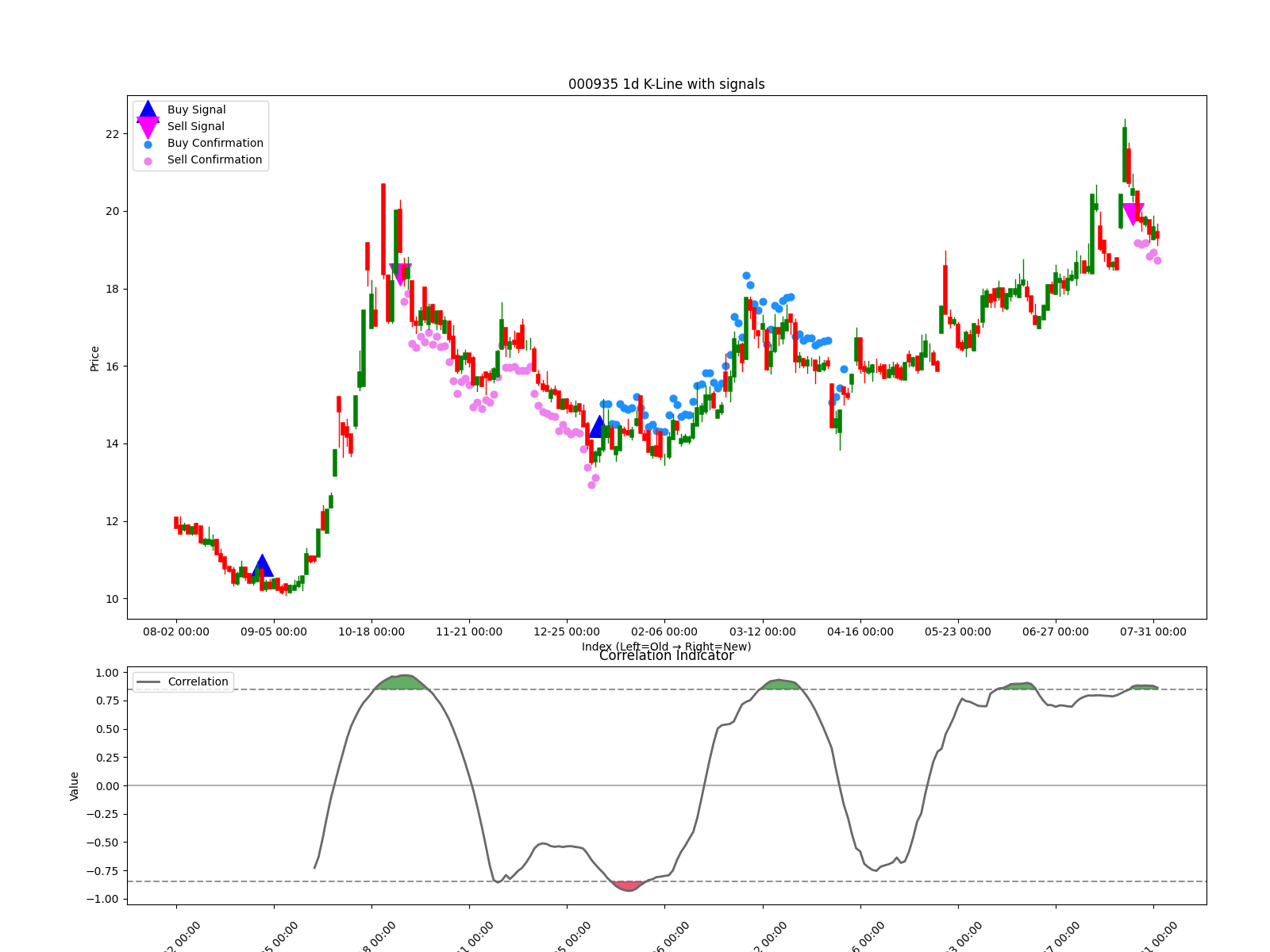Select the 'Buy Signal' legend label

[x=196, y=110]
